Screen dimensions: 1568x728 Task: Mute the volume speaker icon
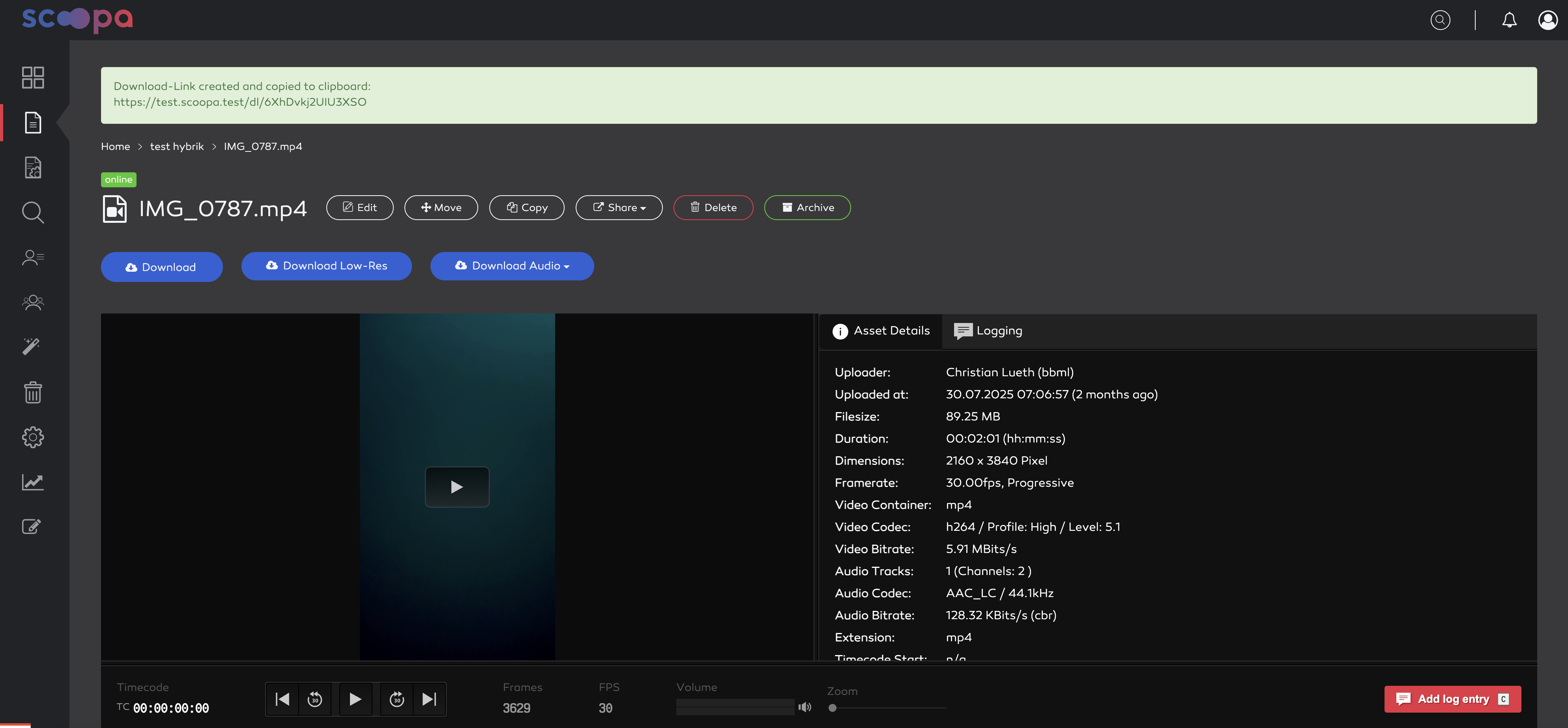[x=805, y=707]
